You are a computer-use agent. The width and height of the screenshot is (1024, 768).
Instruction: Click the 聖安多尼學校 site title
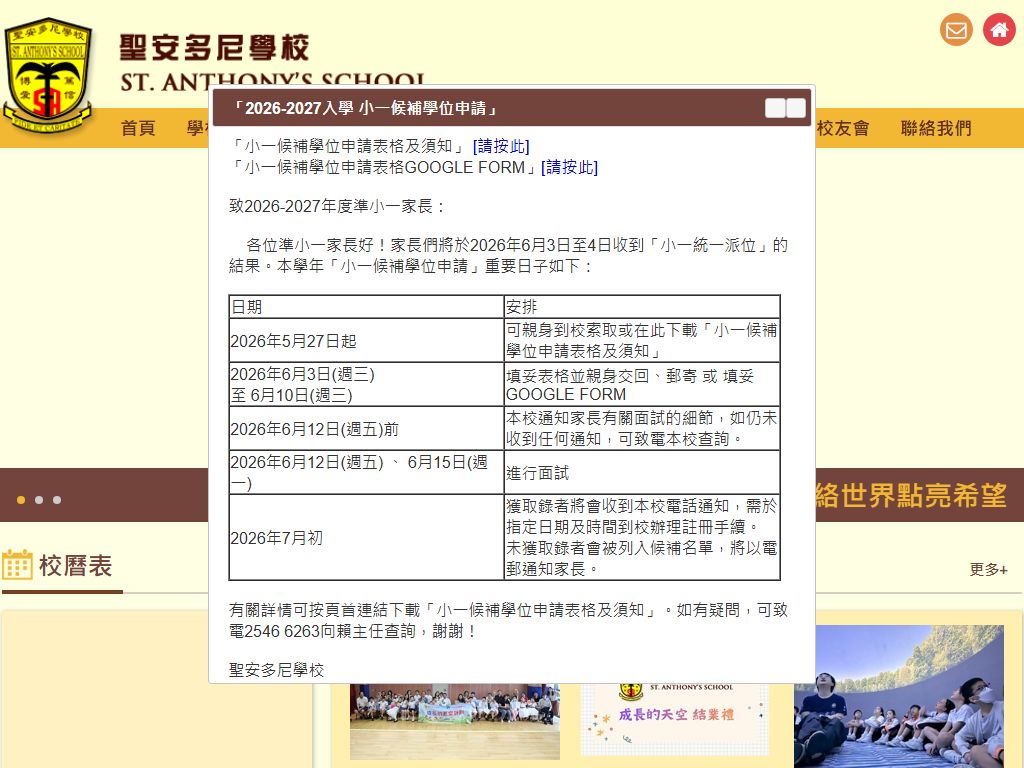pyautogui.click(x=214, y=48)
